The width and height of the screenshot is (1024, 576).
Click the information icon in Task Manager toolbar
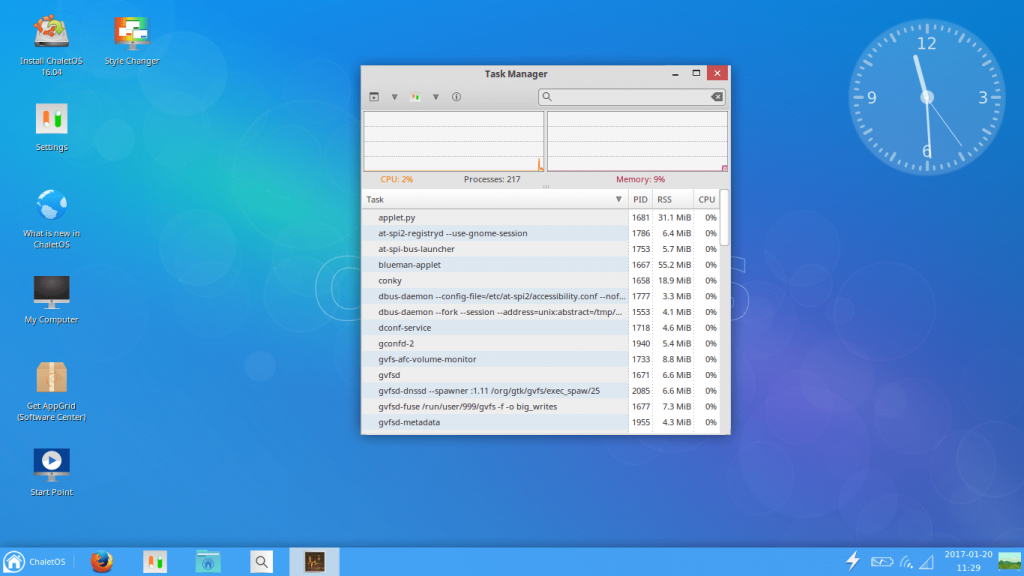click(x=456, y=97)
